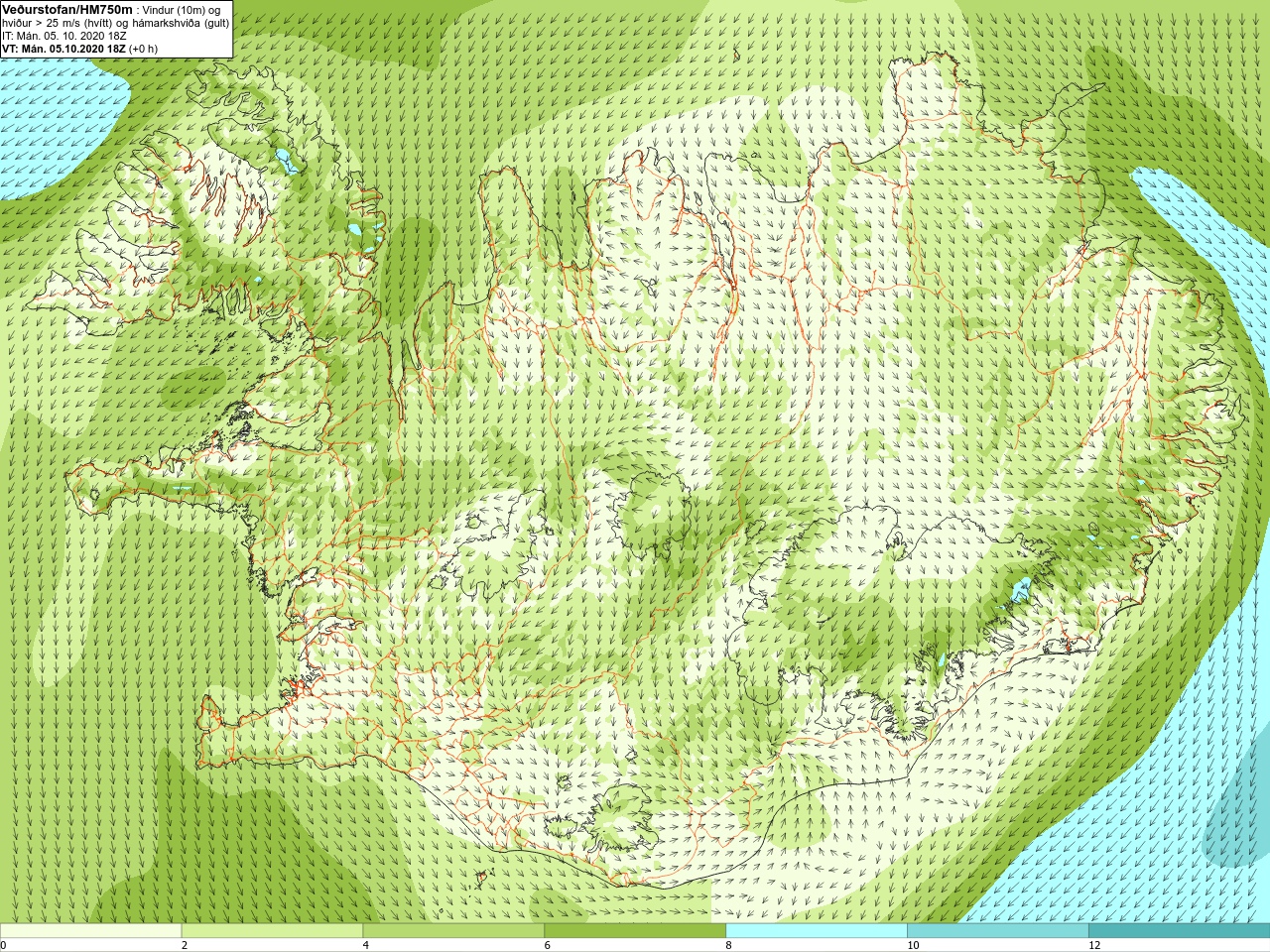The width and height of the screenshot is (1270, 952).
Task: Click the Veðurstofan/HM750m title text
Action: 66,9
